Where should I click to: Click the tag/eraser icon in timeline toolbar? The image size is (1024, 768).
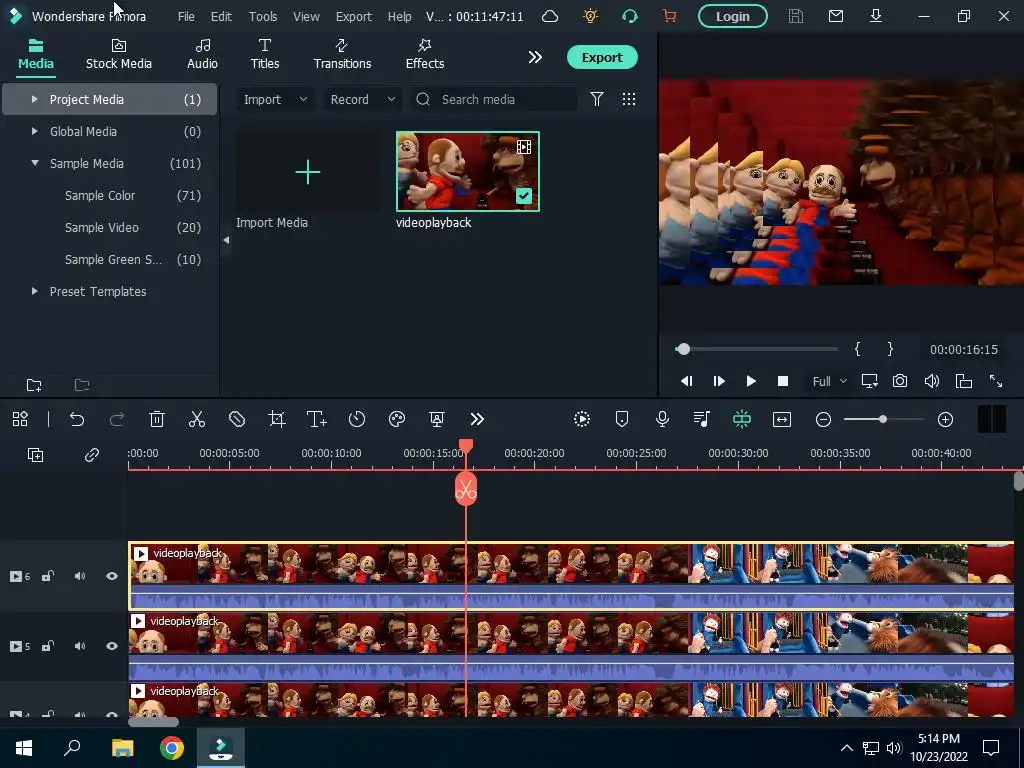coord(237,419)
